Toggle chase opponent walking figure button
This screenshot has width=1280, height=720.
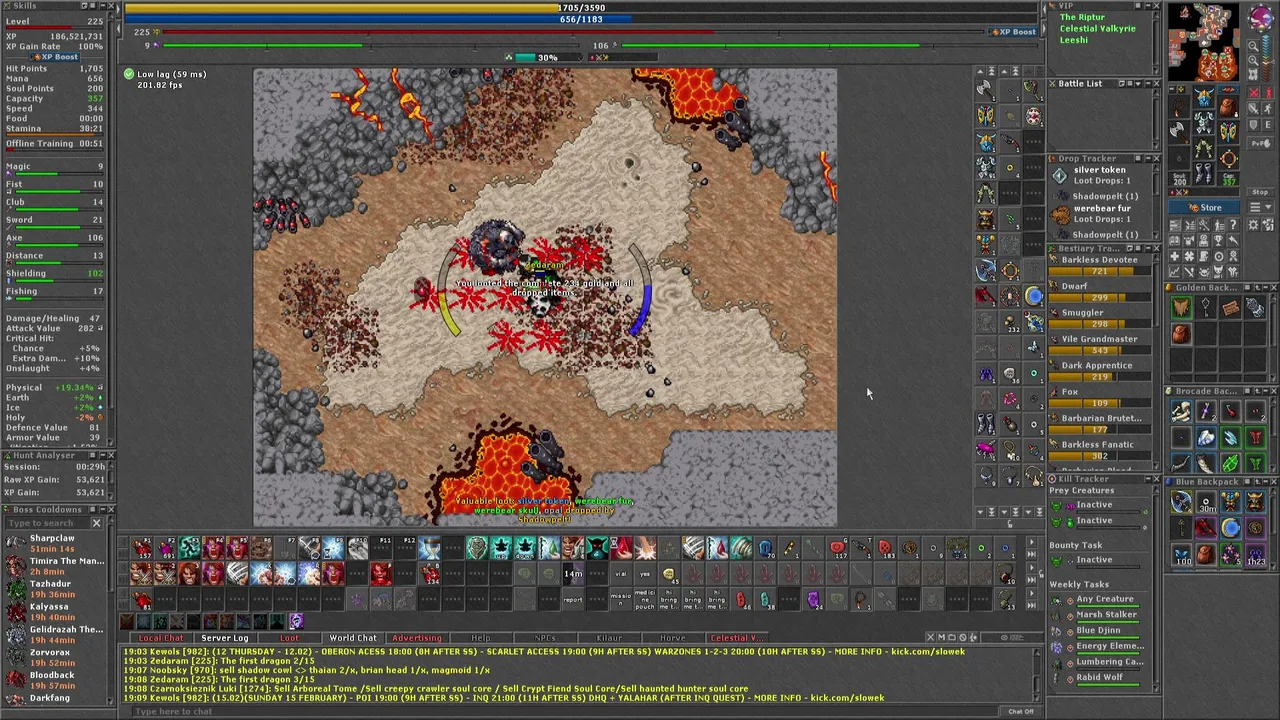(x=1268, y=108)
